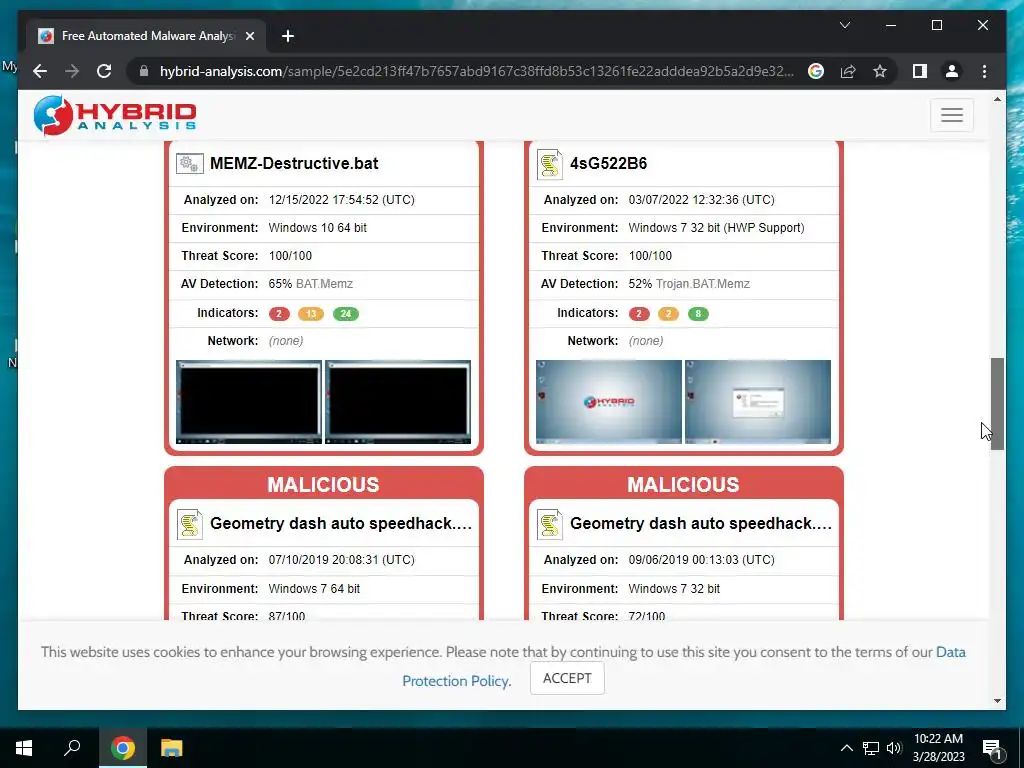Click the Hybrid Analysis logo
Screen dimensions: 1024x768
(115, 115)
